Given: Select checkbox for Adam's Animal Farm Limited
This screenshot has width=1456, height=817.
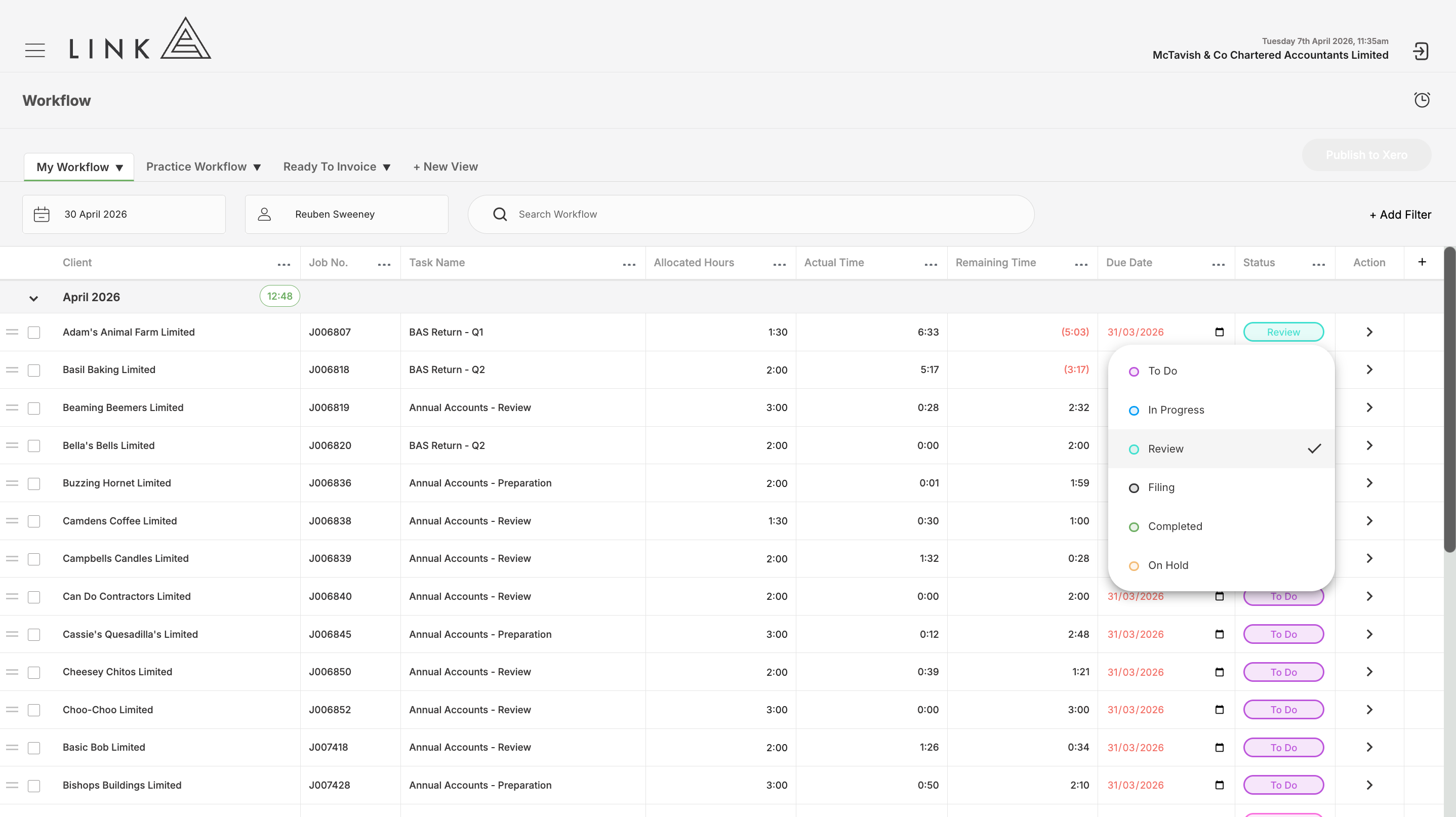Looking at the screenshot, I should (x=34, y=332).
